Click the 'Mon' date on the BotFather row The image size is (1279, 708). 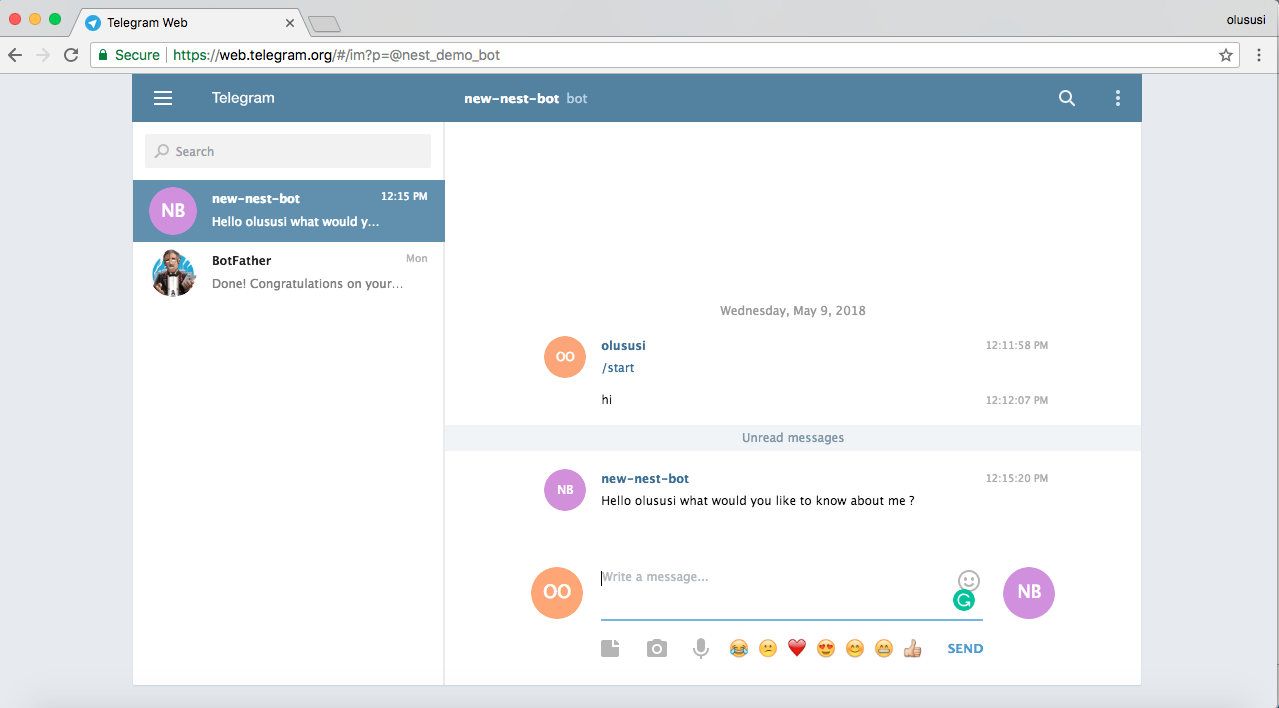click(417, 259)
